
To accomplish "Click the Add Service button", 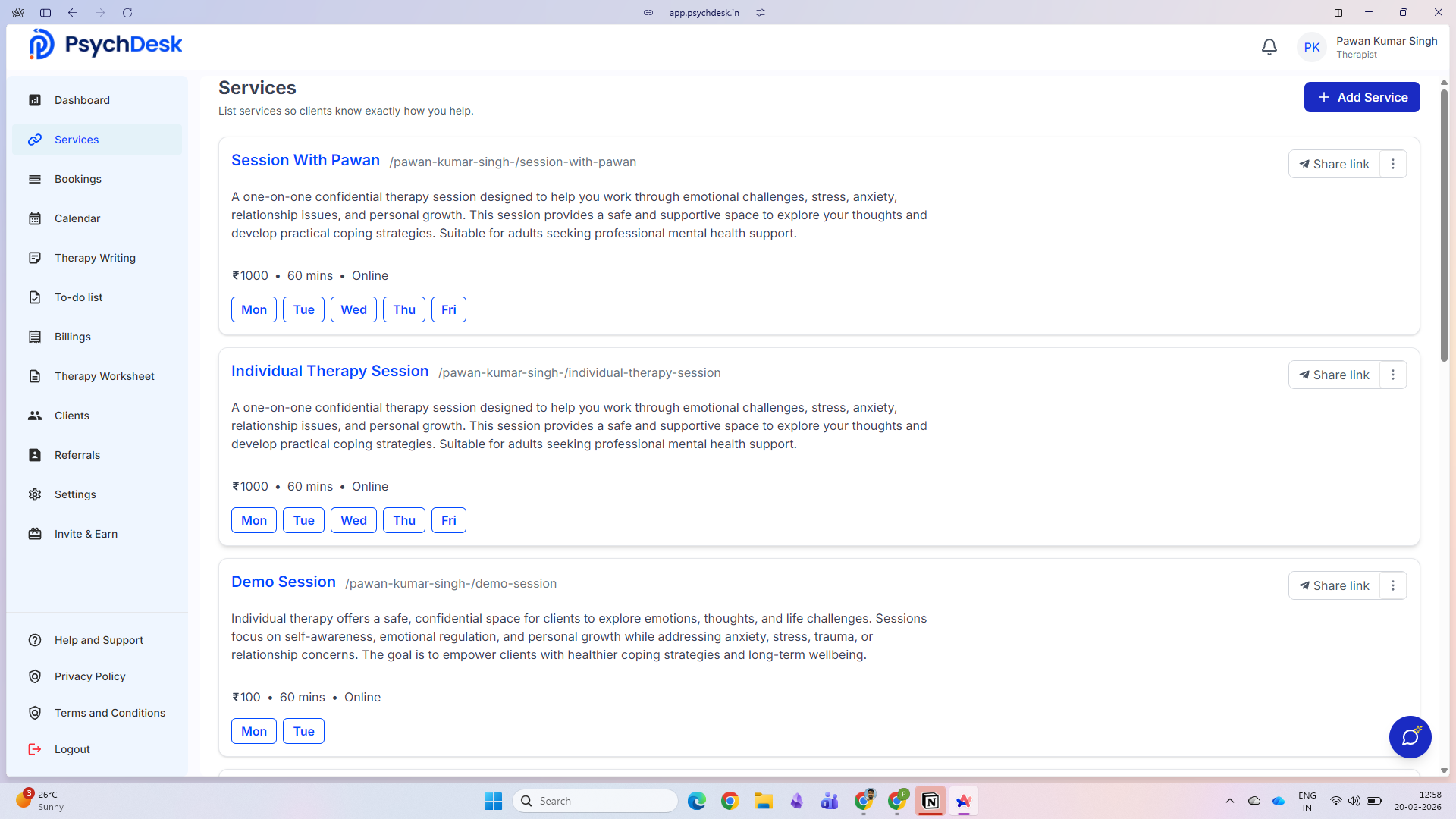I will pyautogui.click(x=1362, y=97).
